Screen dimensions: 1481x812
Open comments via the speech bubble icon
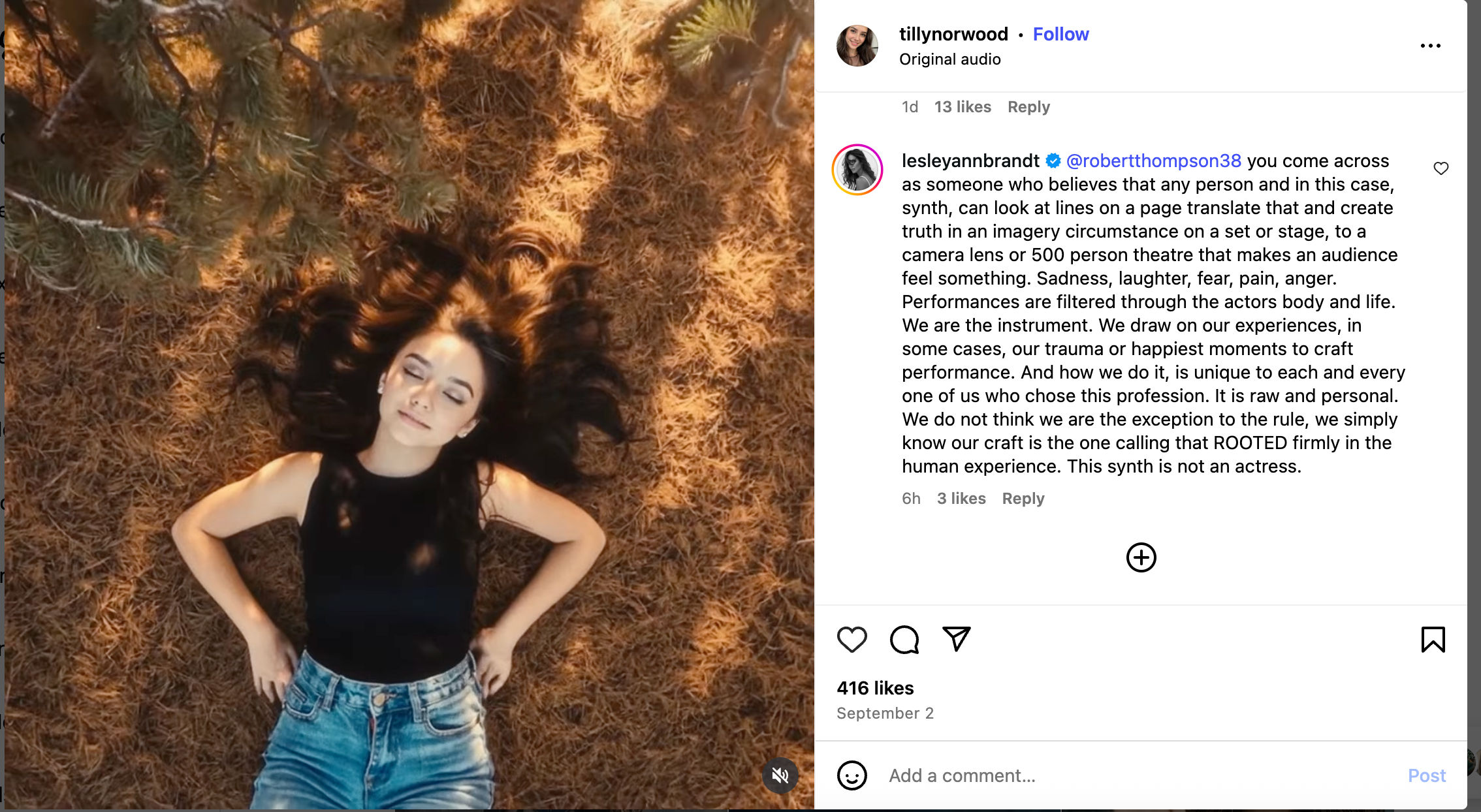pyautogui.click(x=904, y=639)
